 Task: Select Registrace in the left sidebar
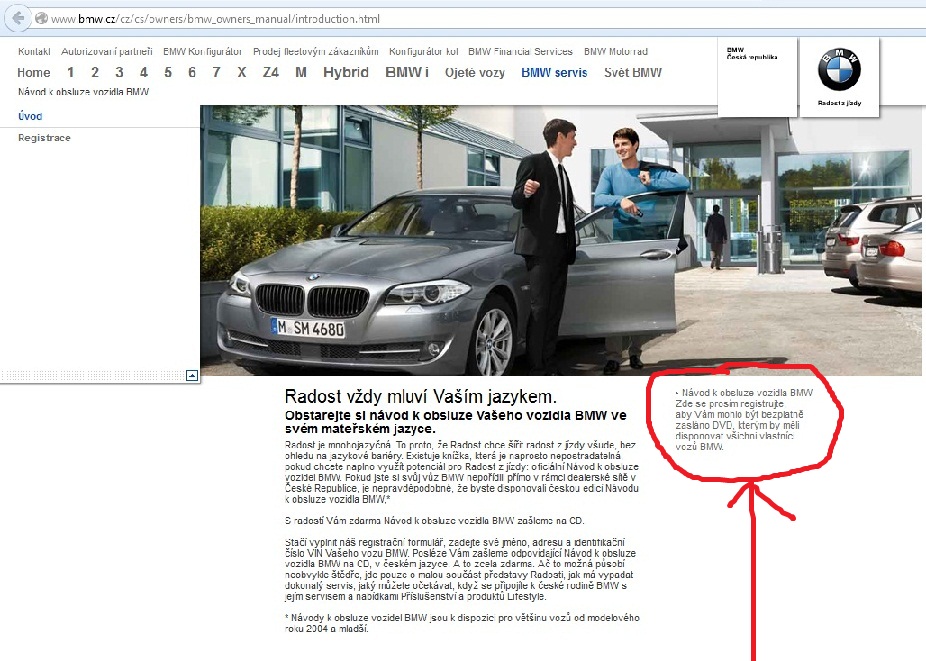pyautogui.click(x=44, y=138)
